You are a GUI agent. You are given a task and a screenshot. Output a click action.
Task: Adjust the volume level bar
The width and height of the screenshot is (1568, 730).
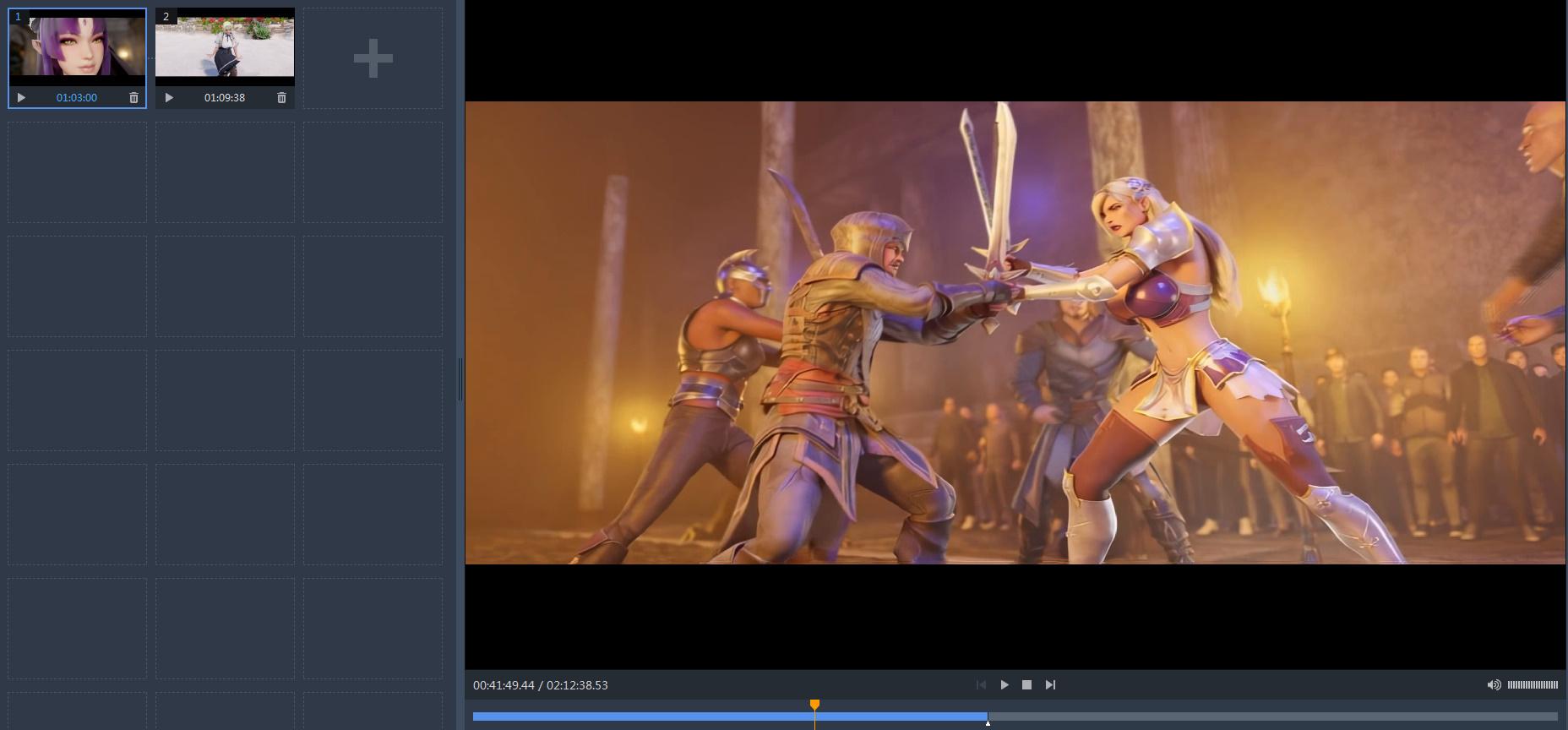(x=1533, y=685)
